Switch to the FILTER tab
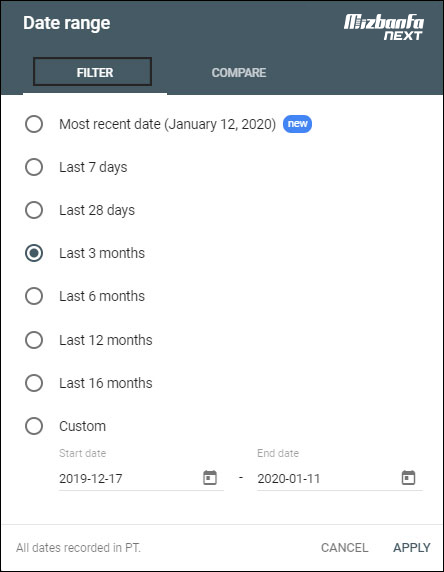 (x=93, y=72)
